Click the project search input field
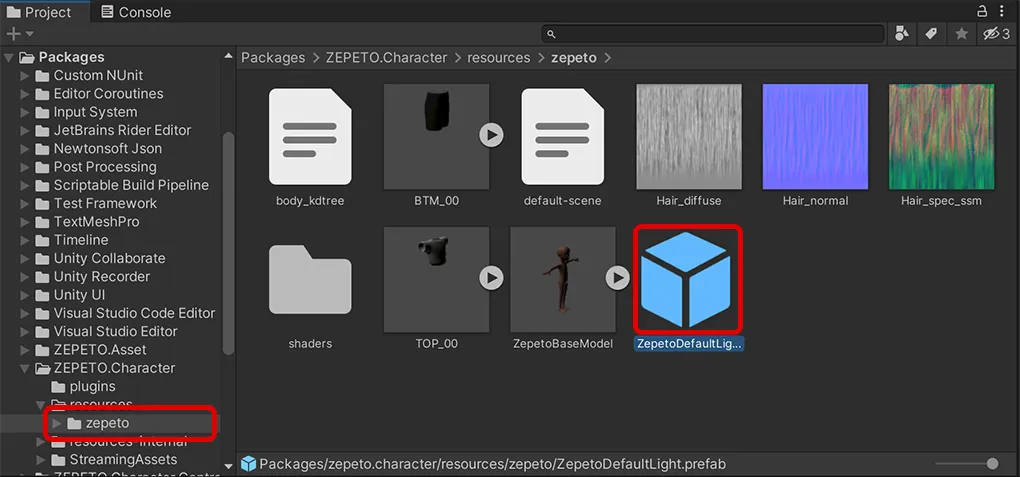 click(x=712, y=34)
